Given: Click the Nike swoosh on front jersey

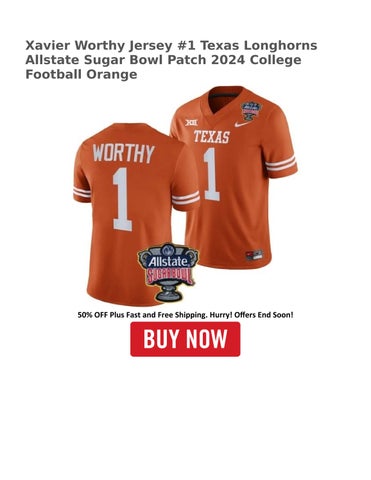Looking at the screenshot, I should point(242,124).
